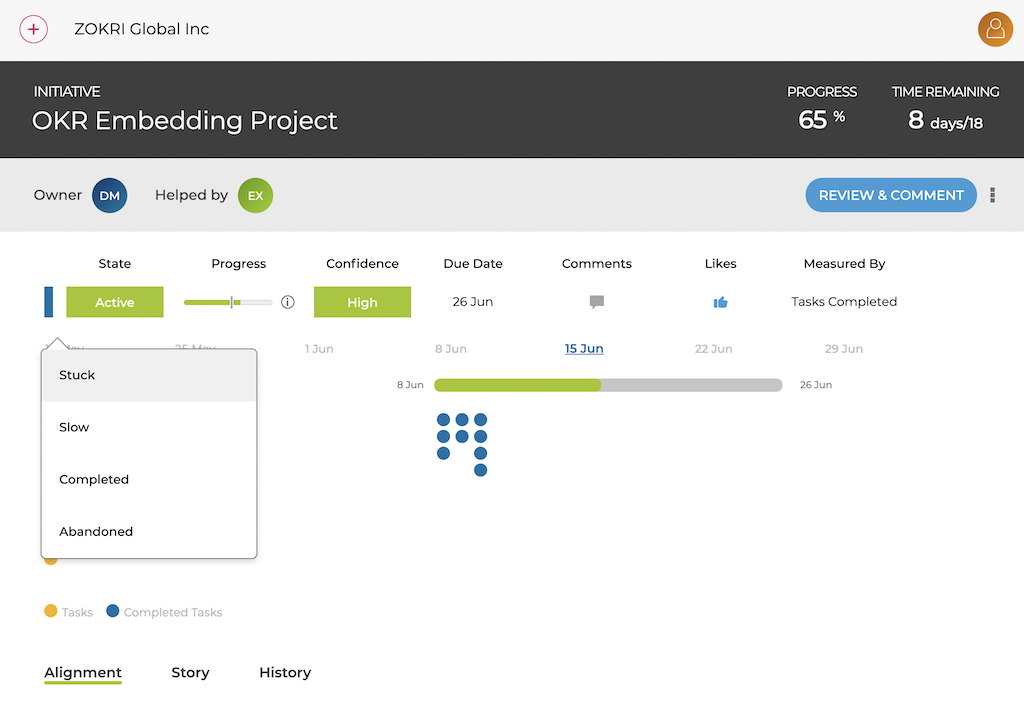Choose Completed in the state menu
Screen dimensions: 1024x704
click(x=149, y=479)
